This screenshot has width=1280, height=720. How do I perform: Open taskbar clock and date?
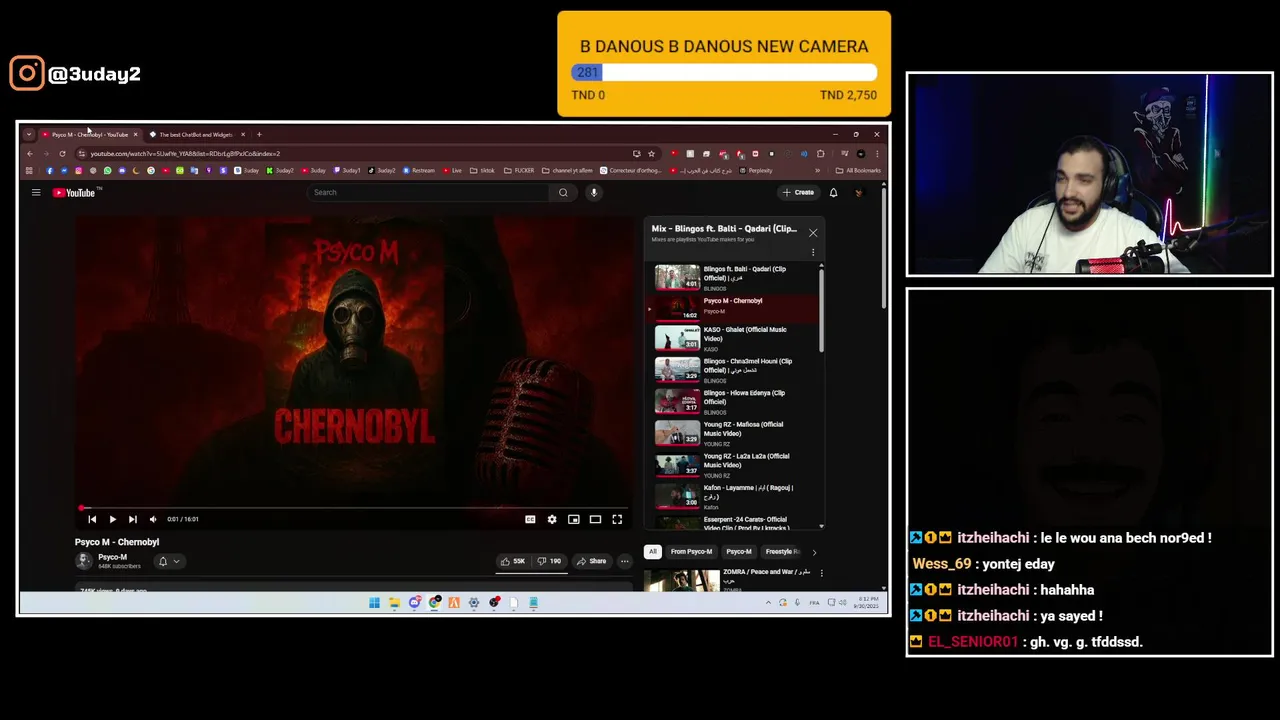point(868,603)
